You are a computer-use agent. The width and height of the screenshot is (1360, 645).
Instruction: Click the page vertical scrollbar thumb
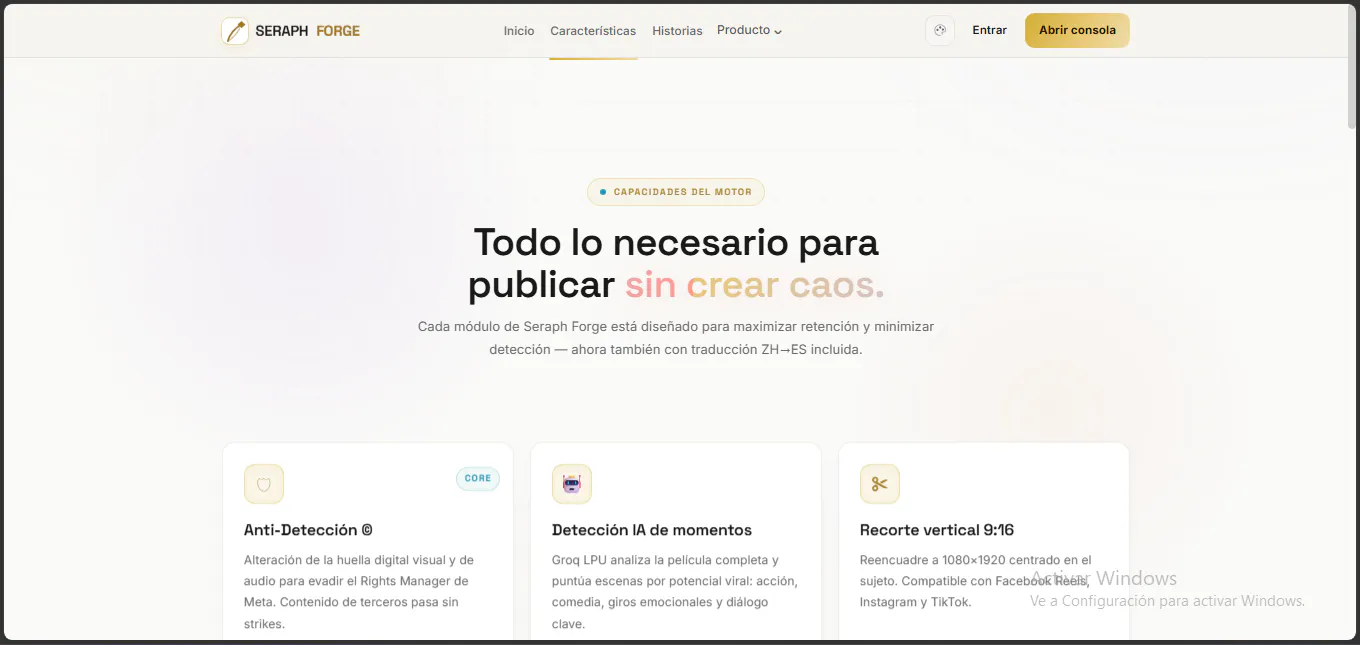(1352, 68)
